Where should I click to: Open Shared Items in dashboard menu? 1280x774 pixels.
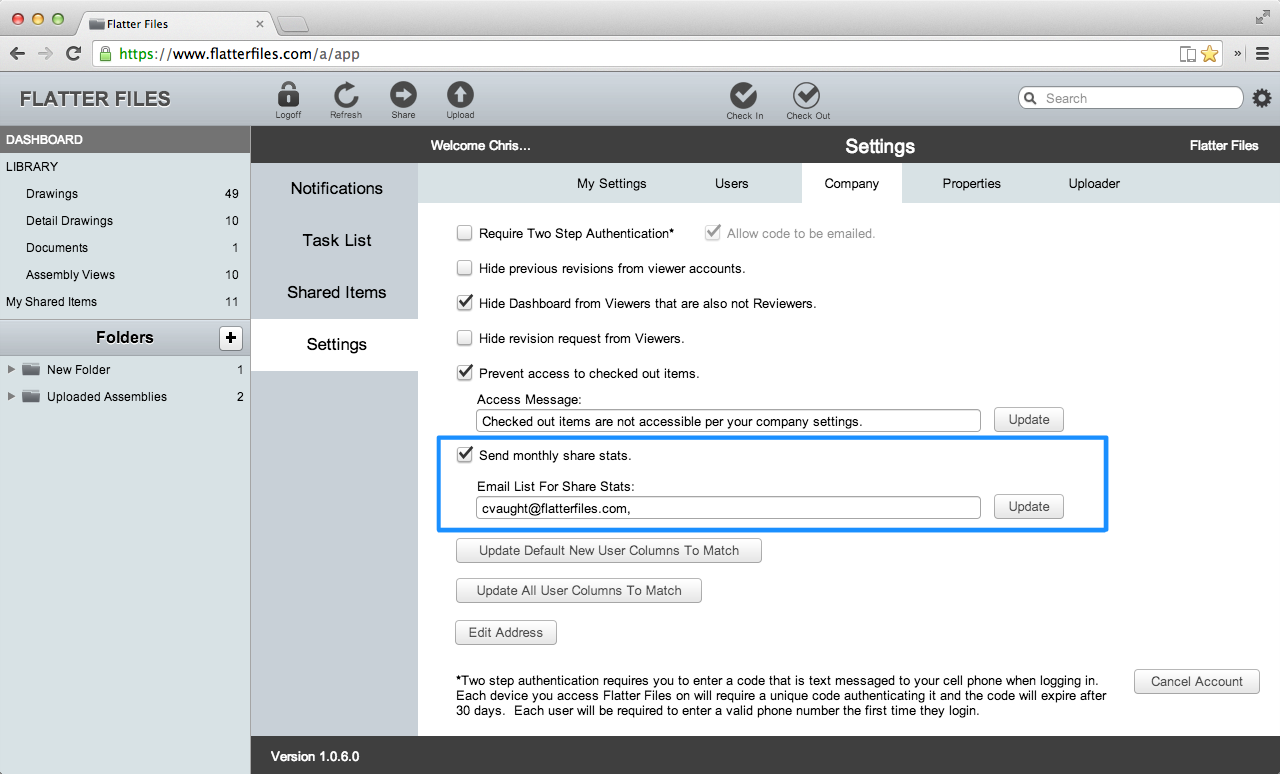336,293
